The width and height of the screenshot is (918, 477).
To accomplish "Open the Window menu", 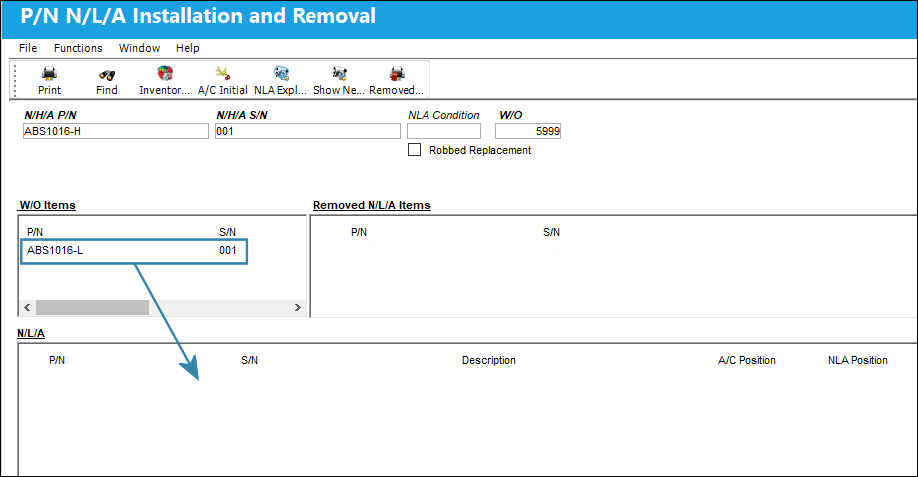I will coord(139,48).
